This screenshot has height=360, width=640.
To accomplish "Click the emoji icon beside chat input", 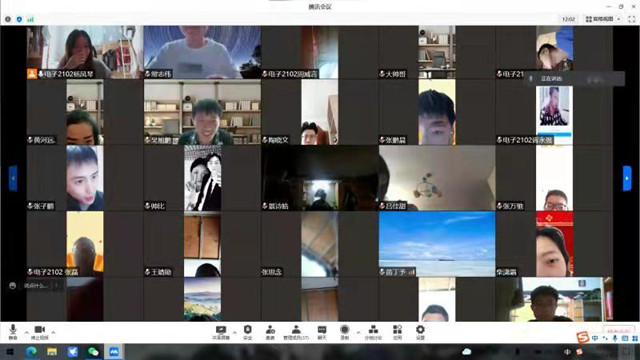I will (13, 286).
